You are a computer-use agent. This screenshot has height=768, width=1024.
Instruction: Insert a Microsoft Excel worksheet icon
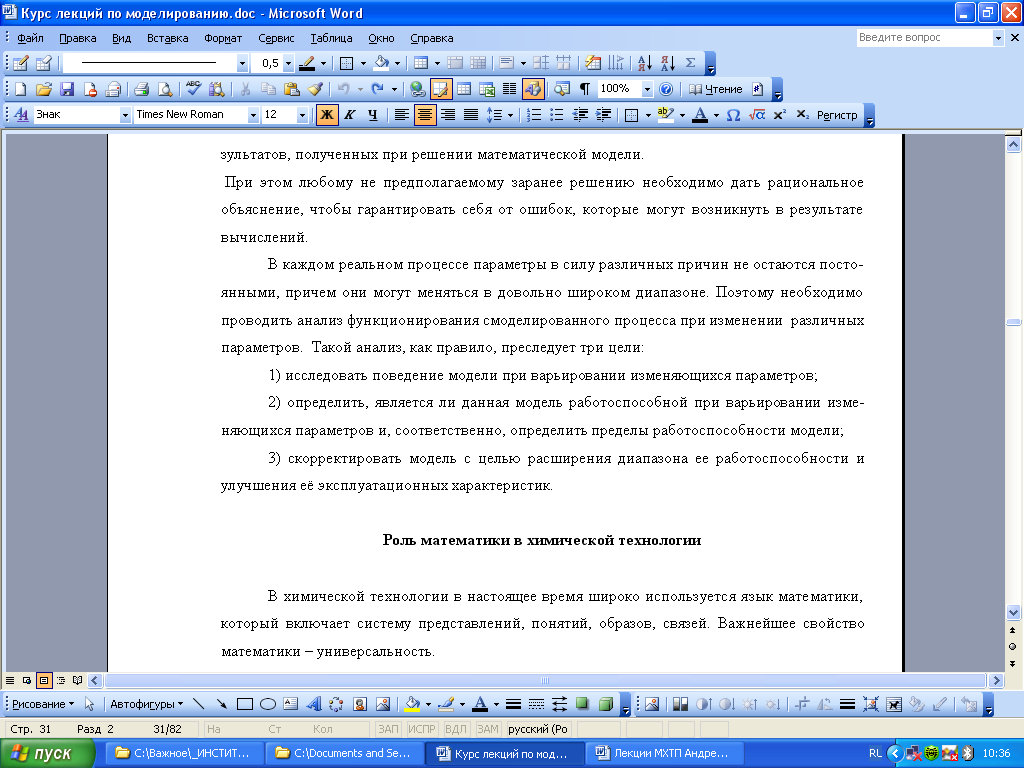click(487, 89)
